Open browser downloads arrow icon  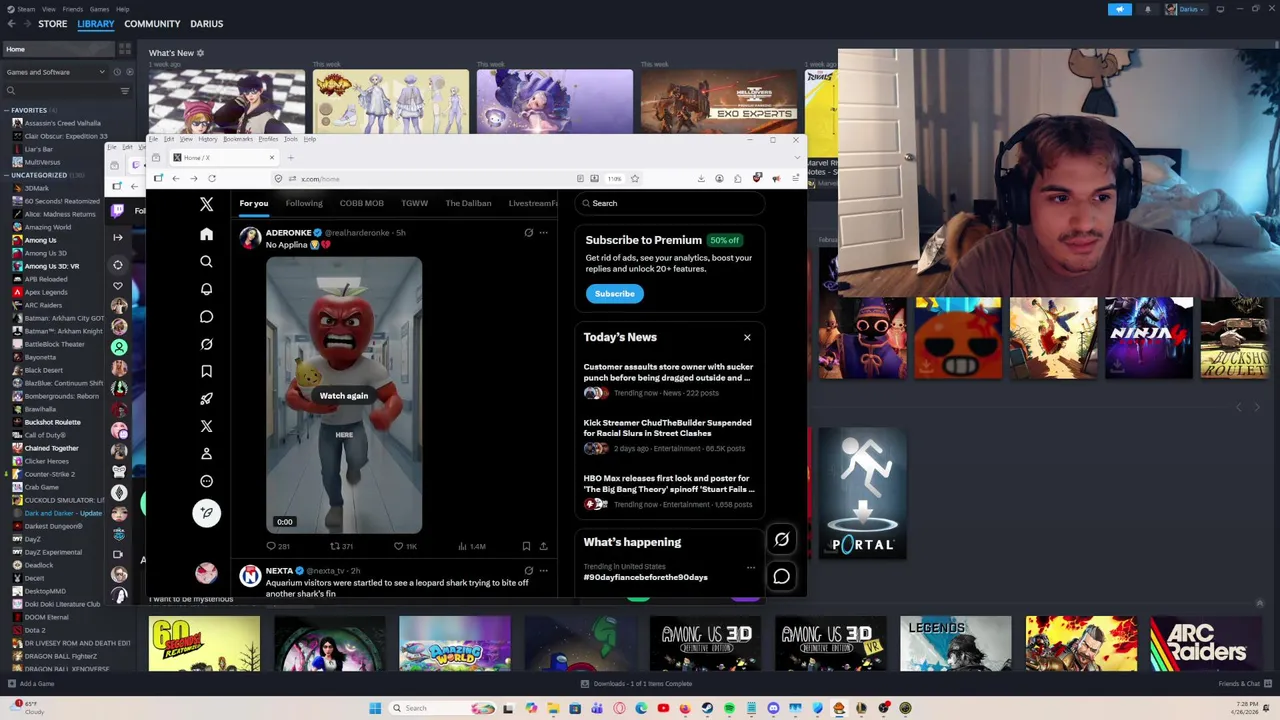[701, 179]
